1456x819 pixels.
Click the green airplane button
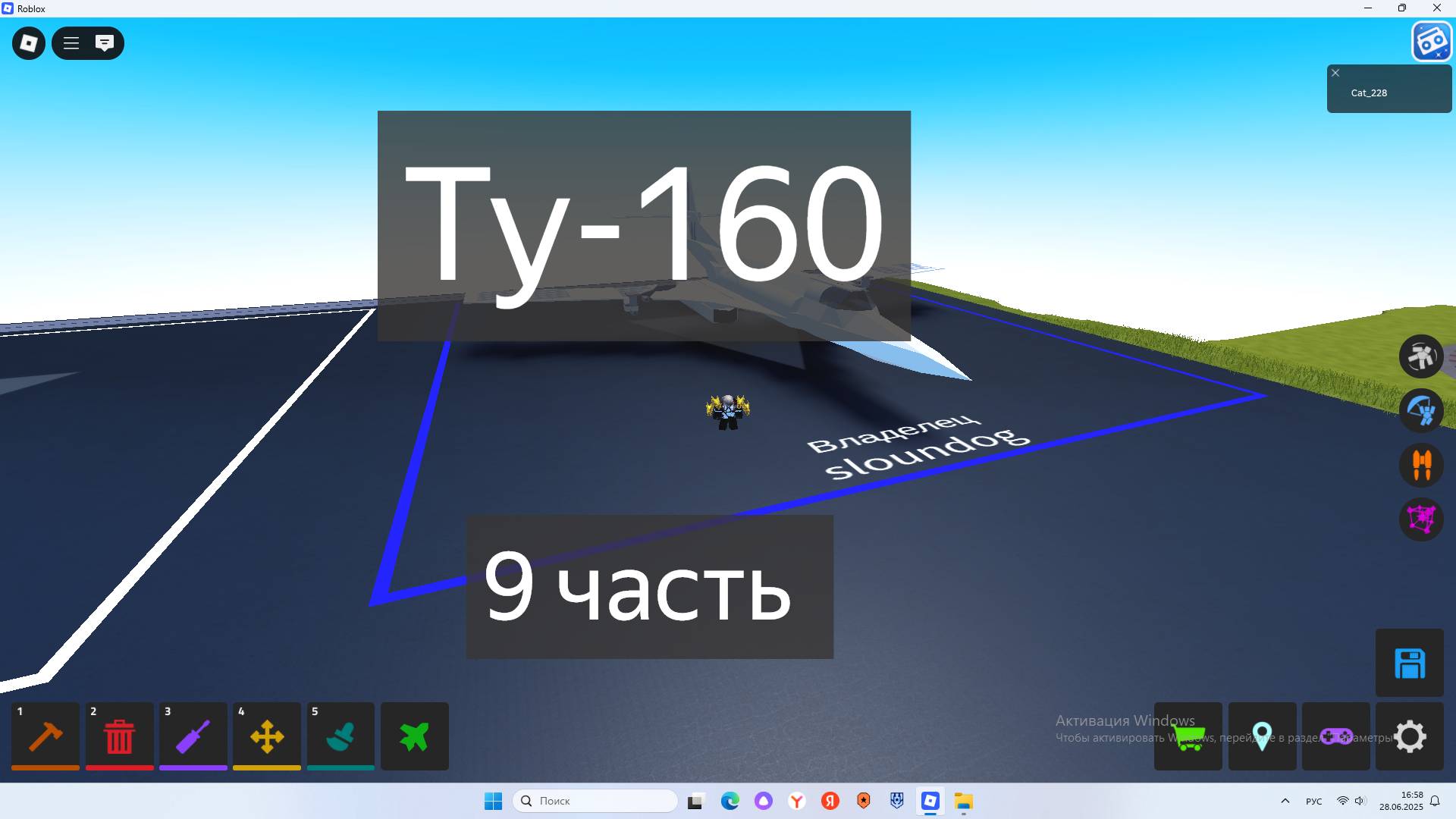tap(414, 736)
